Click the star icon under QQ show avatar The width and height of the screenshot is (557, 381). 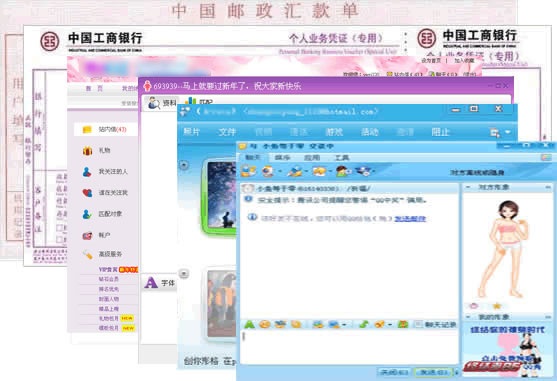497,306
